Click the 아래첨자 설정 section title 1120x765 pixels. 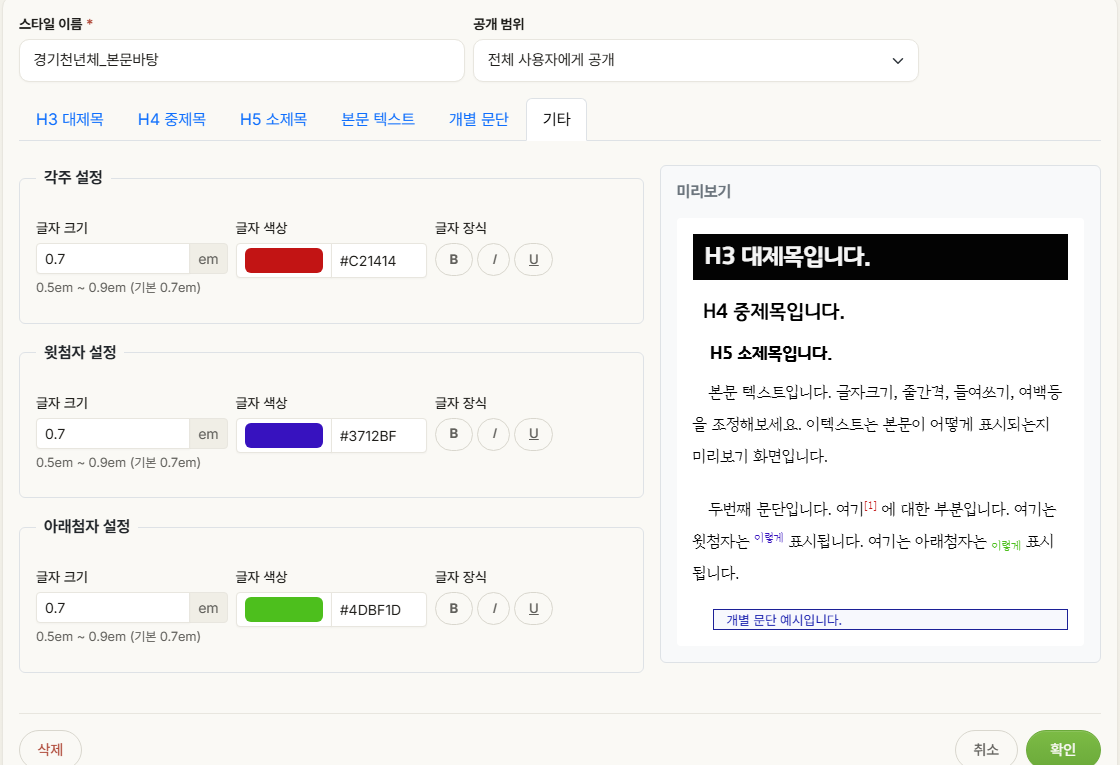(x=87, y=526)
